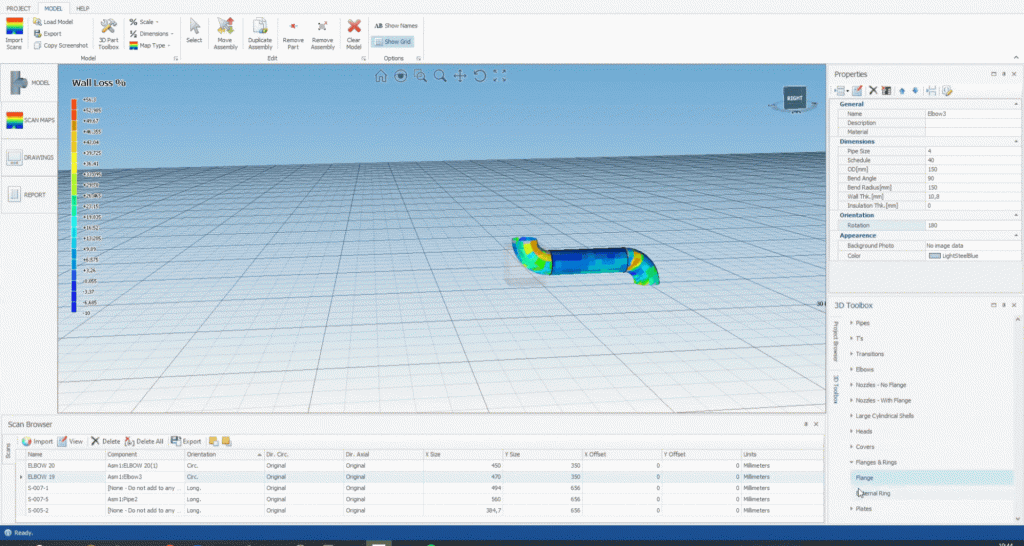Click the ribbon Export model command
Screen dimensions: 1024x546
(47, 33)
